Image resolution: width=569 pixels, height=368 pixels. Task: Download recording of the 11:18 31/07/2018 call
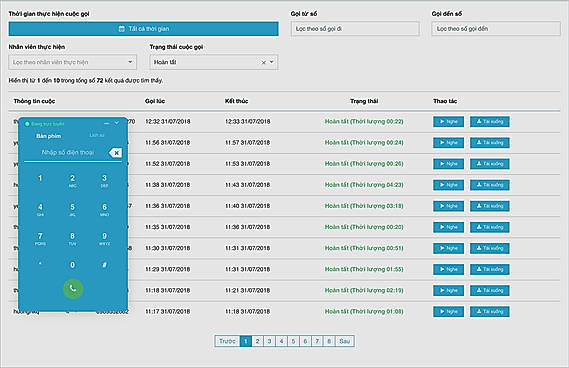(x=490, y=290)
